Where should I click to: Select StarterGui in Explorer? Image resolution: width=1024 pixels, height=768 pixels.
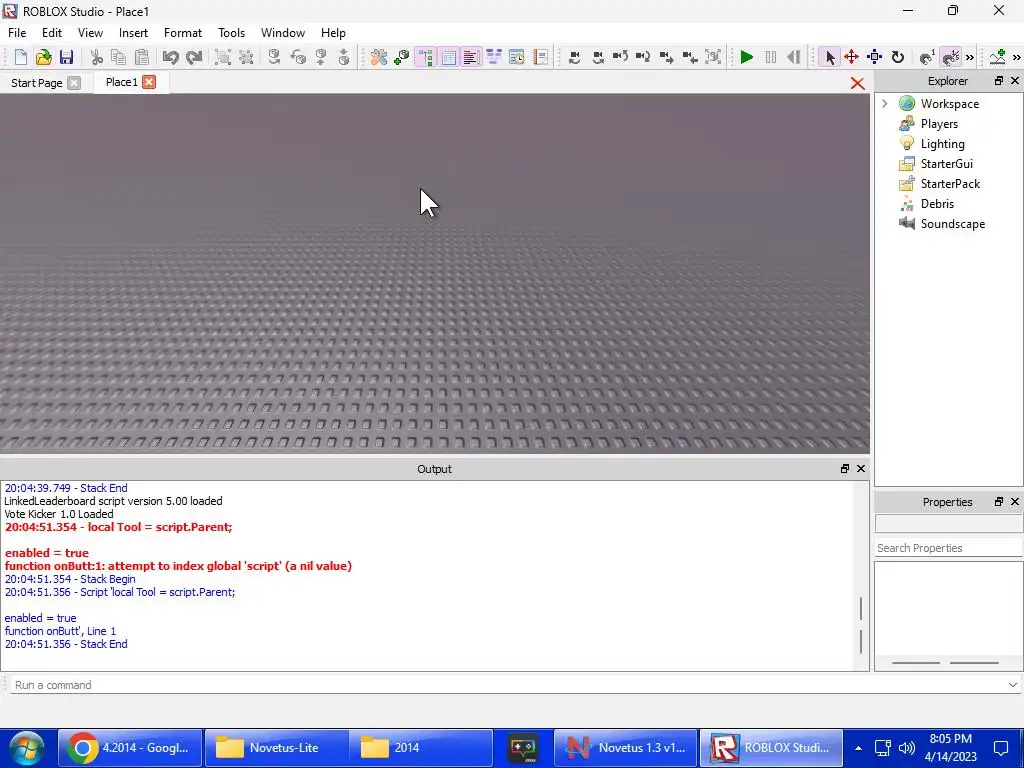946,163
